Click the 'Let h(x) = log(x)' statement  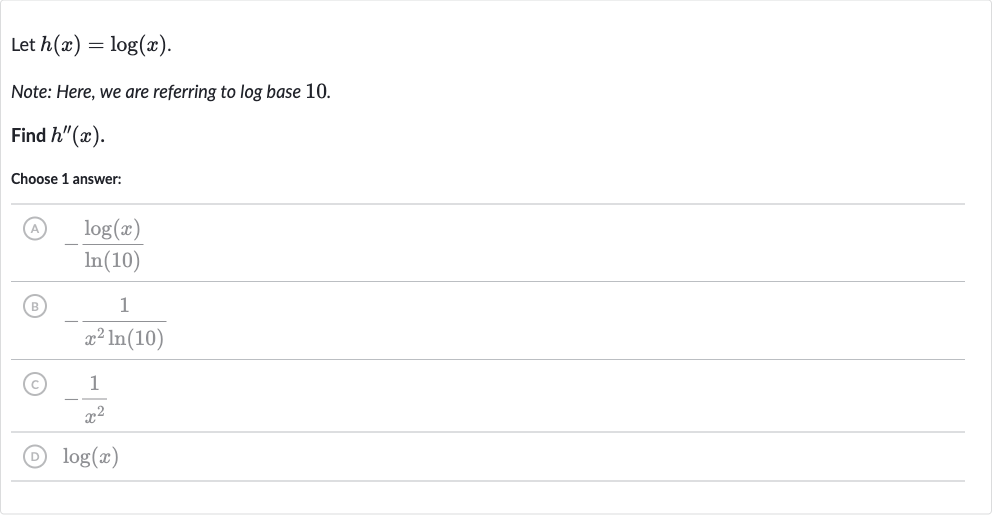coord(91,45)
